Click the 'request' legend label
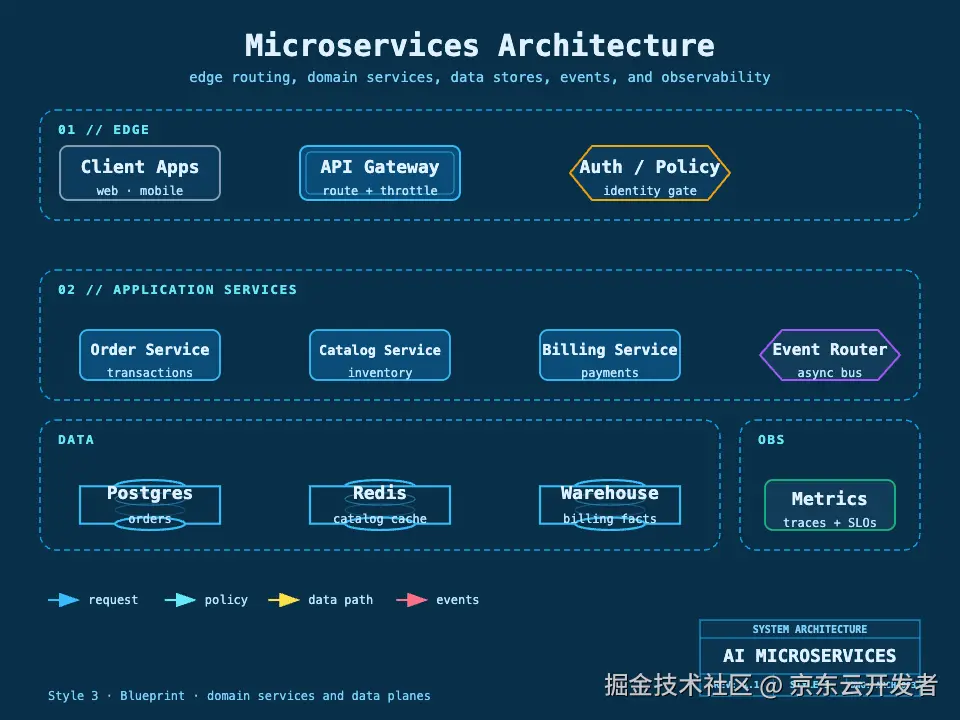The image size is (960, 720). 113,600
